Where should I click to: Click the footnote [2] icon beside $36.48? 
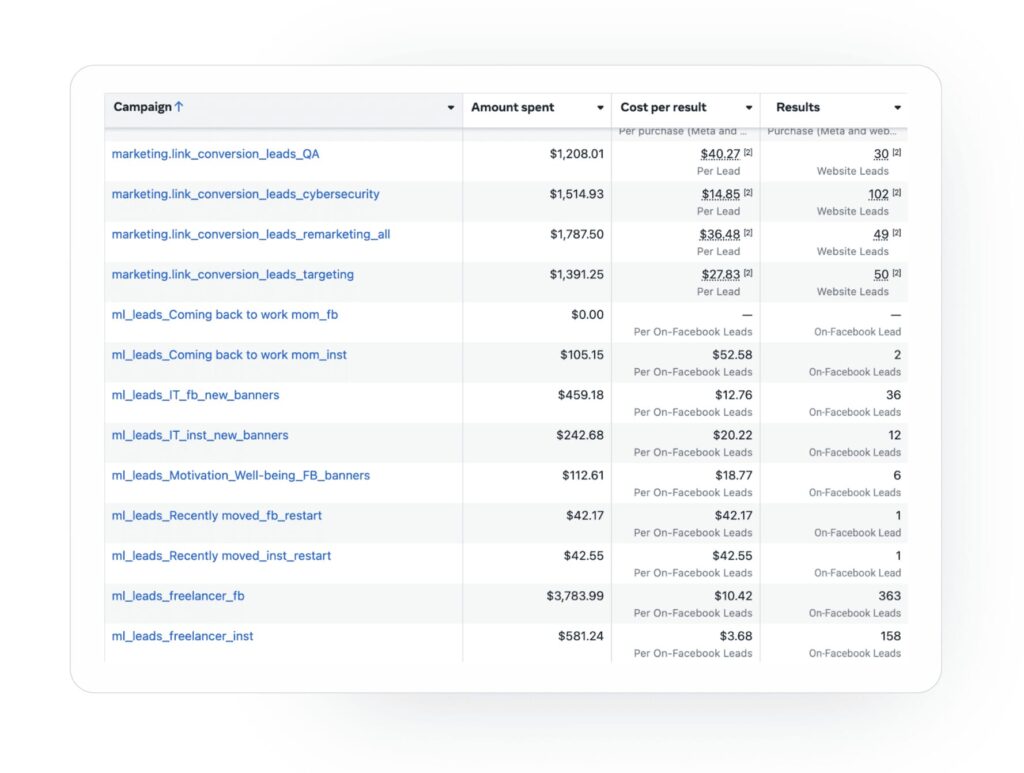(x=748, y=232)
